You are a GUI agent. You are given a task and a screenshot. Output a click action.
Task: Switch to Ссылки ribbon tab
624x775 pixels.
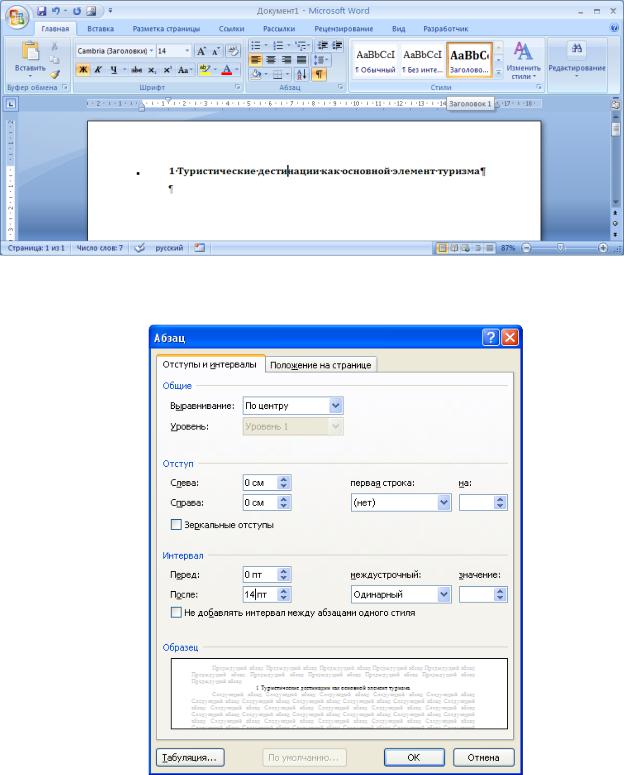tap(231, 29)
